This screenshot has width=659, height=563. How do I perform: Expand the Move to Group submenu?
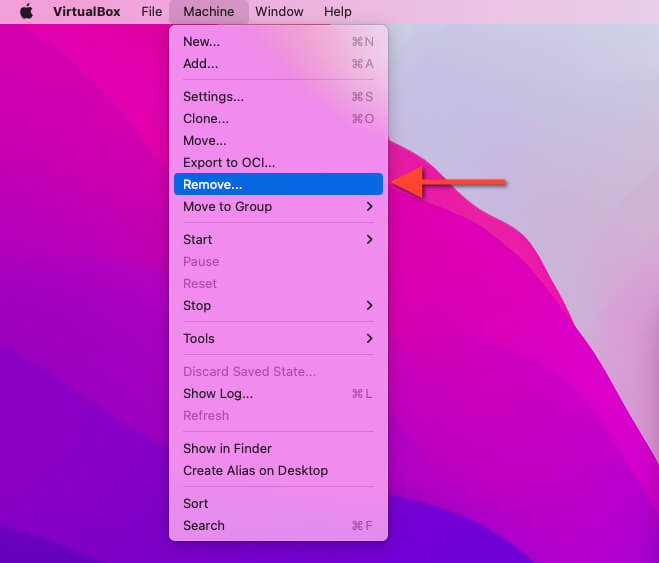[x=278, y=206]
